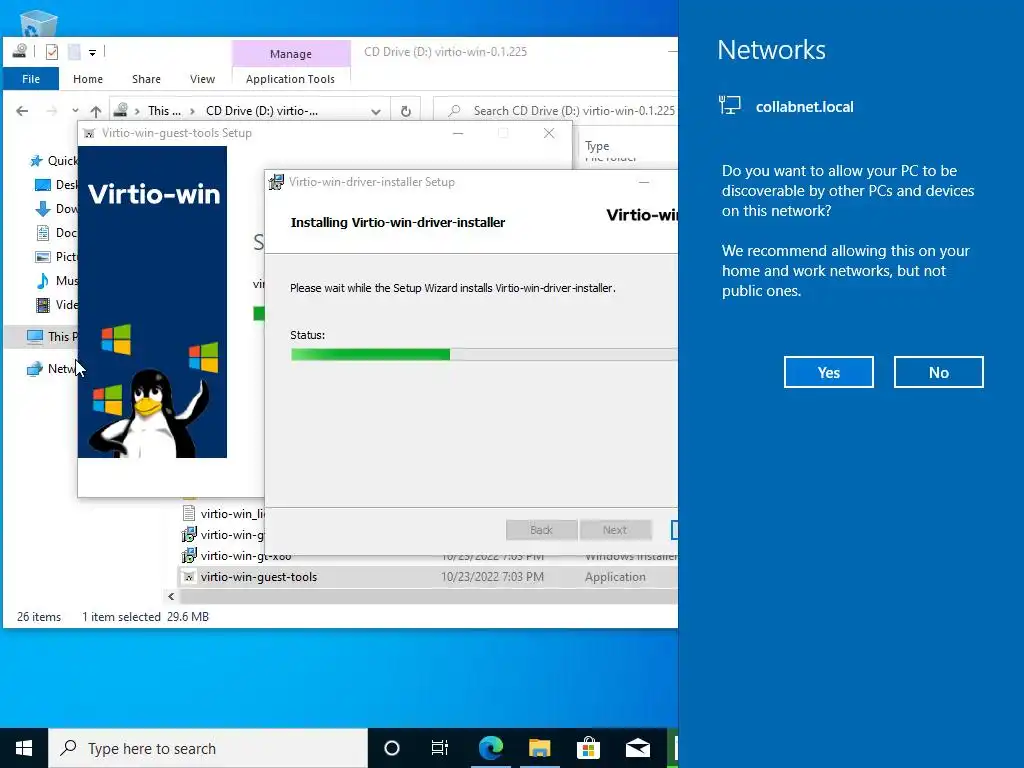Open Videos icon in navigation pane

tap(43, 305)
